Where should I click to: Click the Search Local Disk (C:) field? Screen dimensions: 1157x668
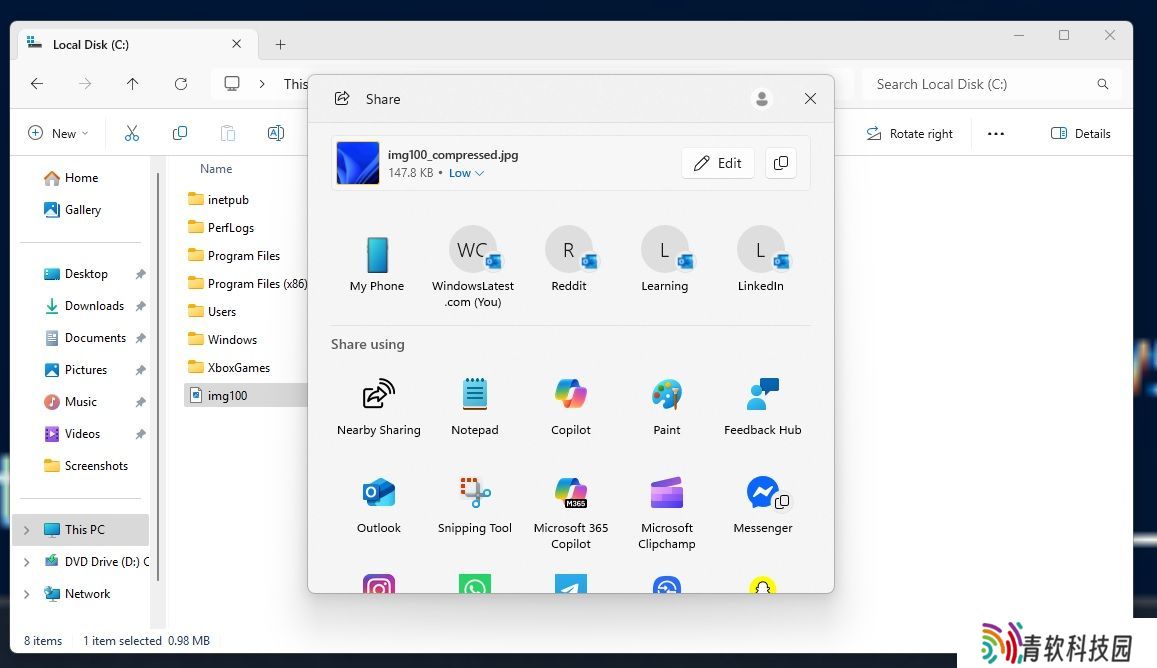(980, 84)
